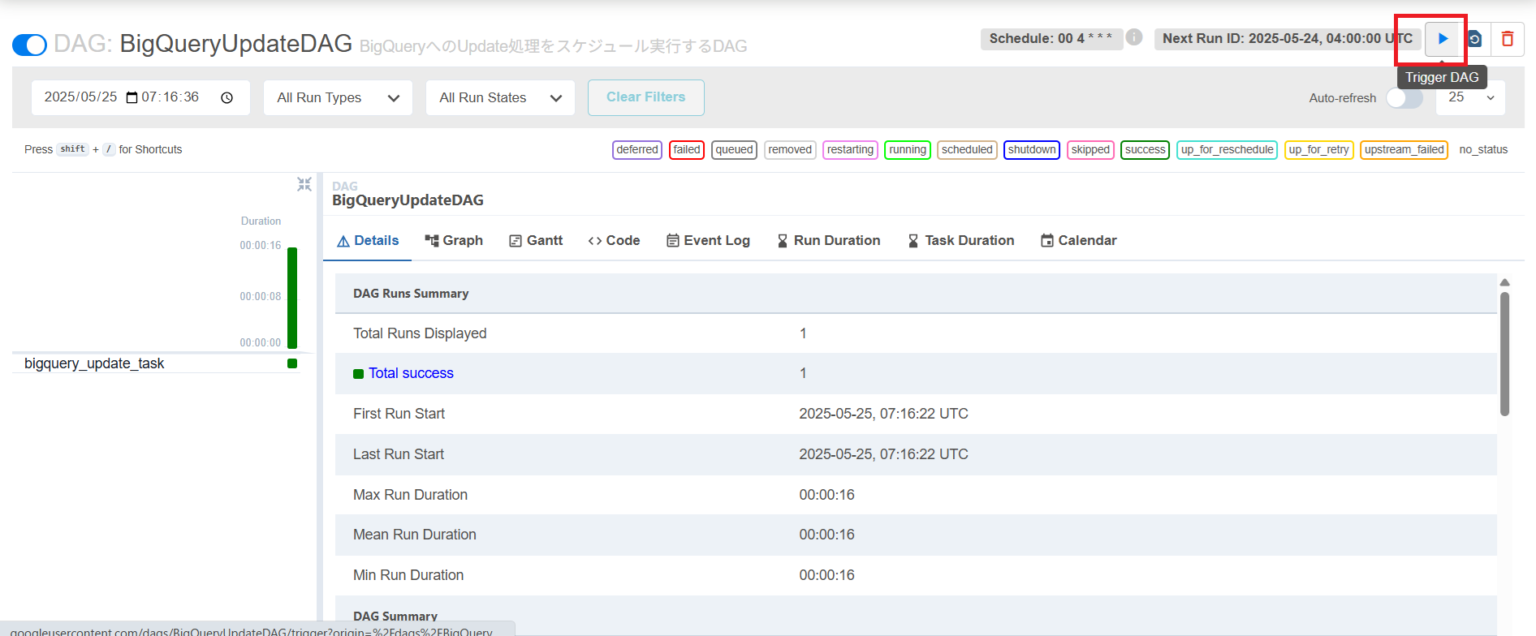Image resolution: width=1536 pixels, height=636 pixels.
Task: Click the green success square for bigquery_update_task
Action: [292, 363]
